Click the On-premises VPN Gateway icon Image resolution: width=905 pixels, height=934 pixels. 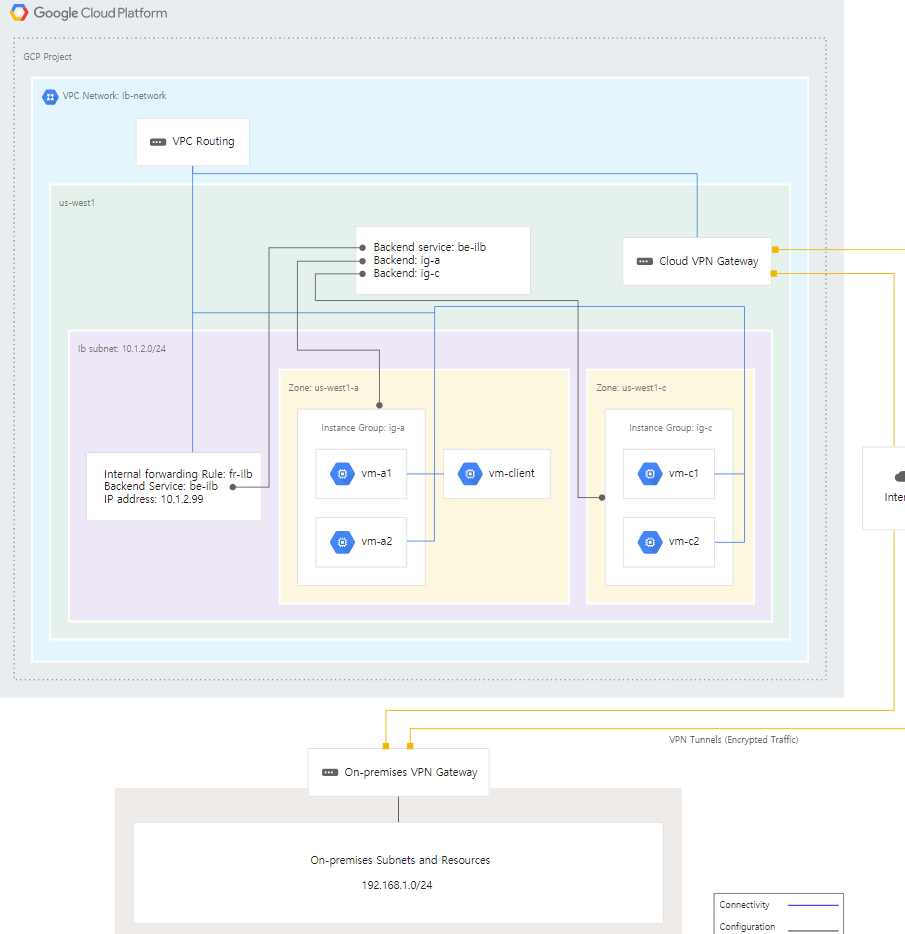click(330, 773)
